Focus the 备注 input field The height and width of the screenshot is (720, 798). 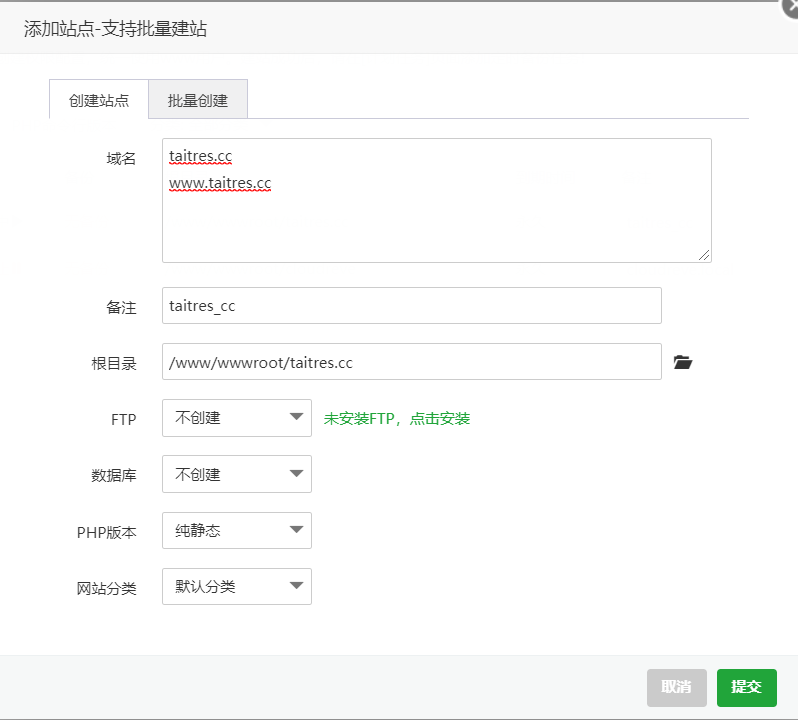pos(412,305)
